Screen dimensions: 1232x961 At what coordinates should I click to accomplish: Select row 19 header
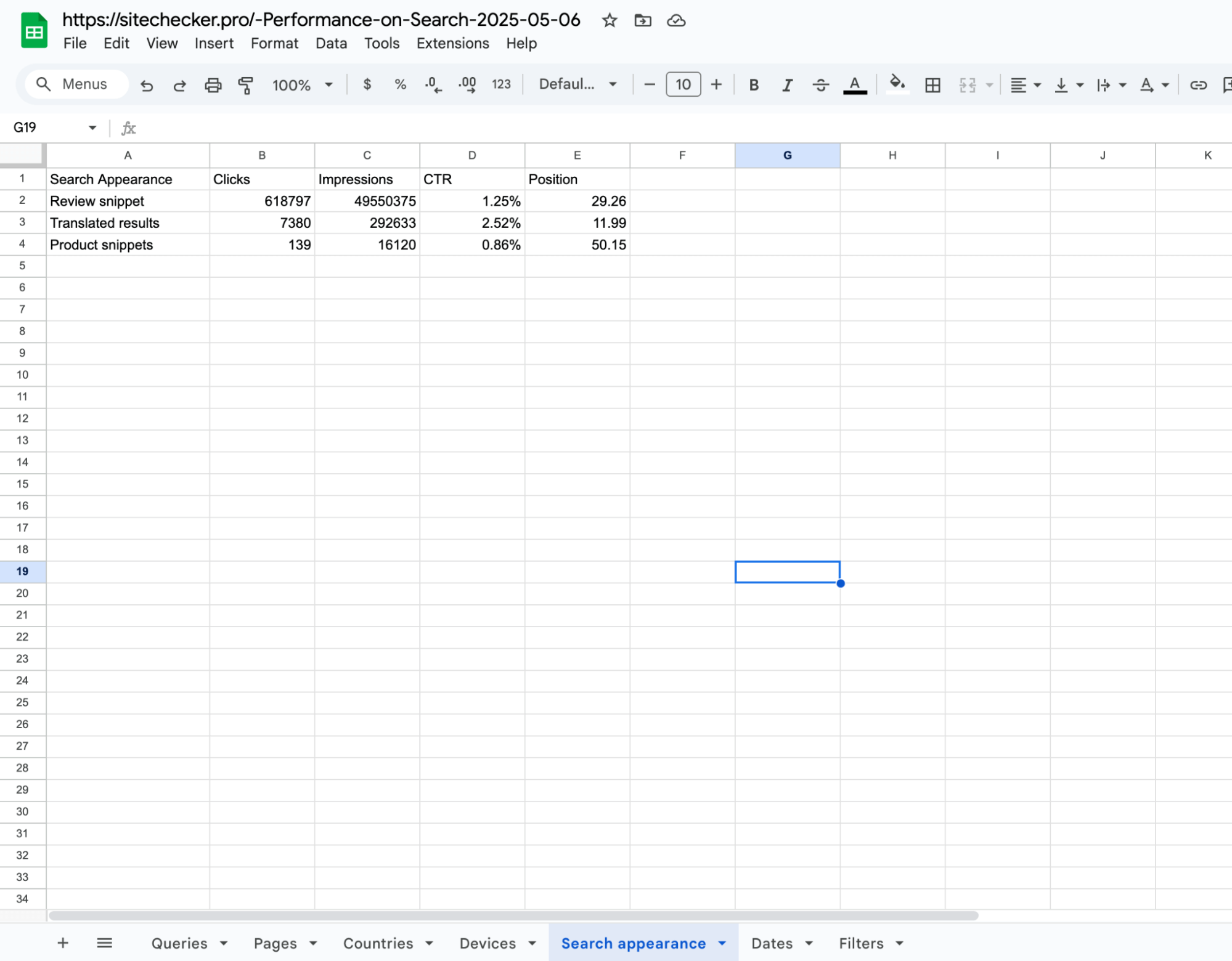(23, 571)
